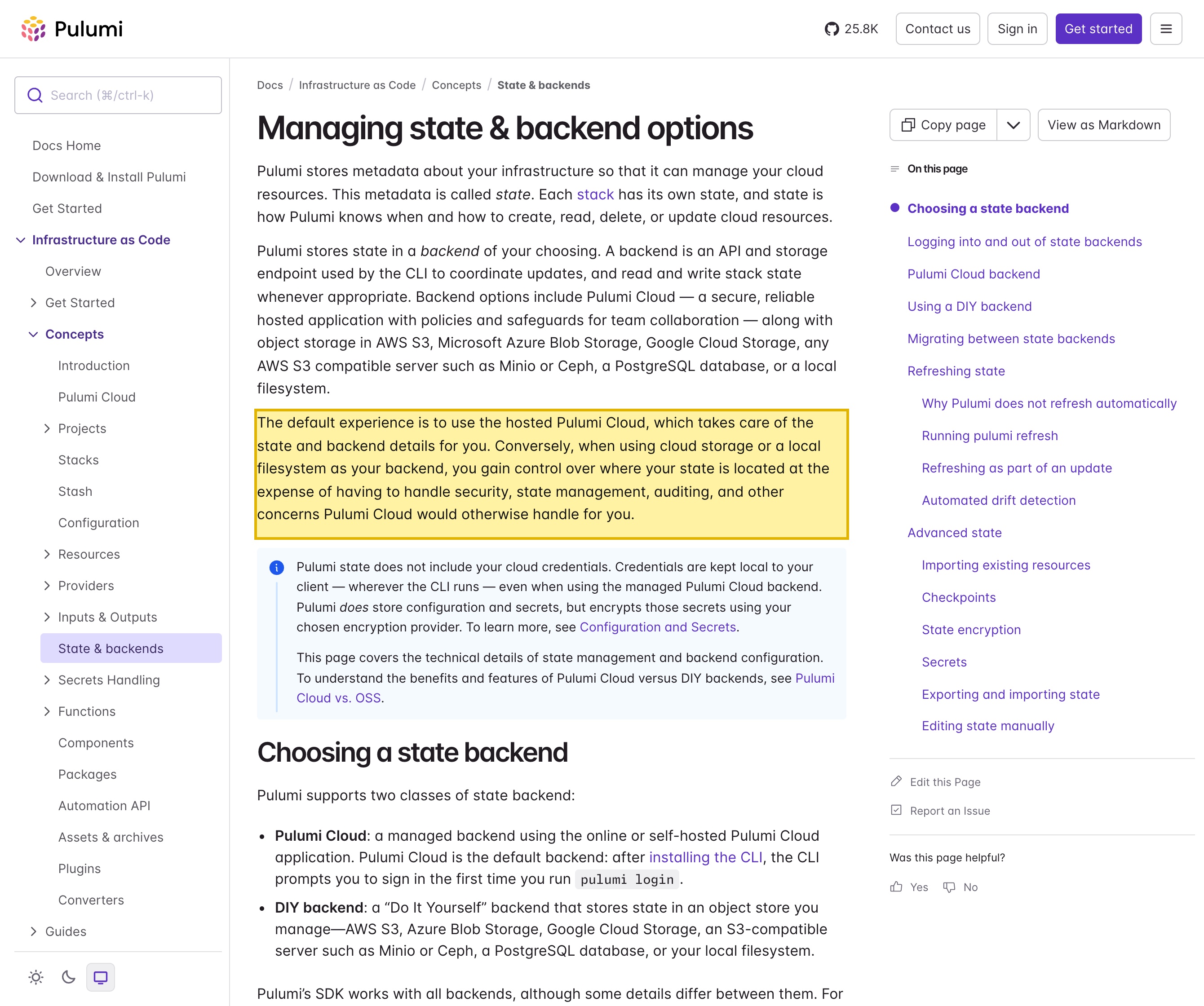The image size is (1204, 1006).
Task: Expand the Get Started subsection chevron
Action: tap(33, 303)
